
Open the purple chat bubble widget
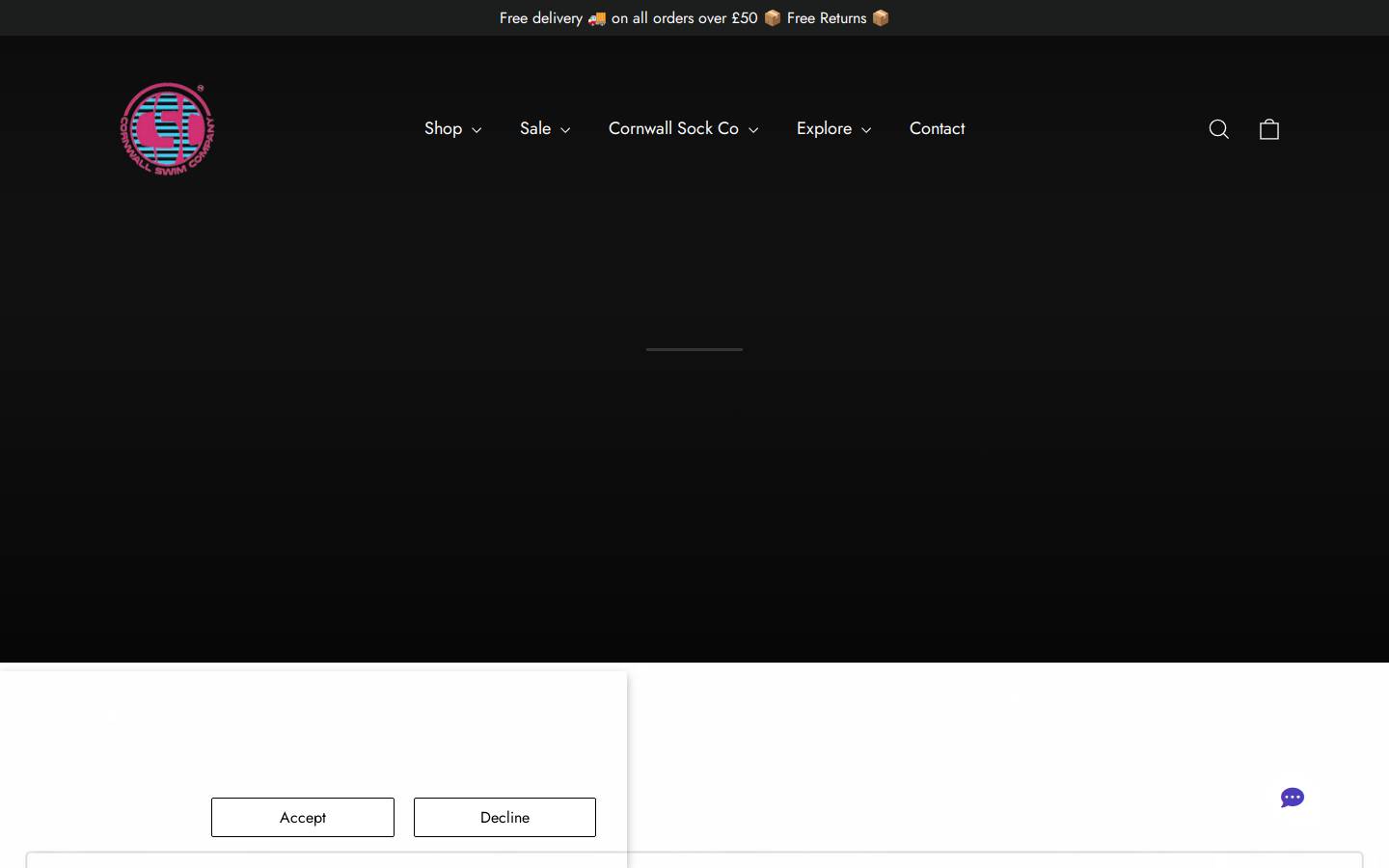click(x=1293, y=798)
